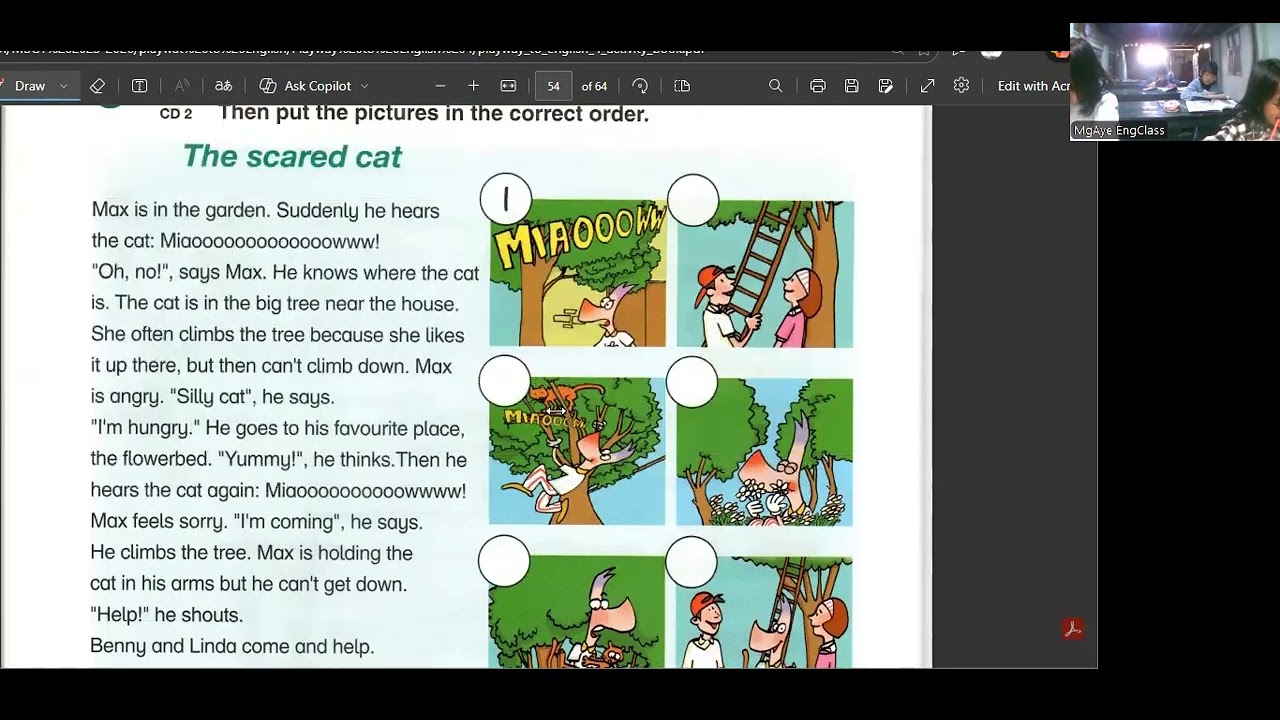This screenshot has width=1280, height=720.
Task: Zoom in with the plus icon
Action: coord(474,86)
